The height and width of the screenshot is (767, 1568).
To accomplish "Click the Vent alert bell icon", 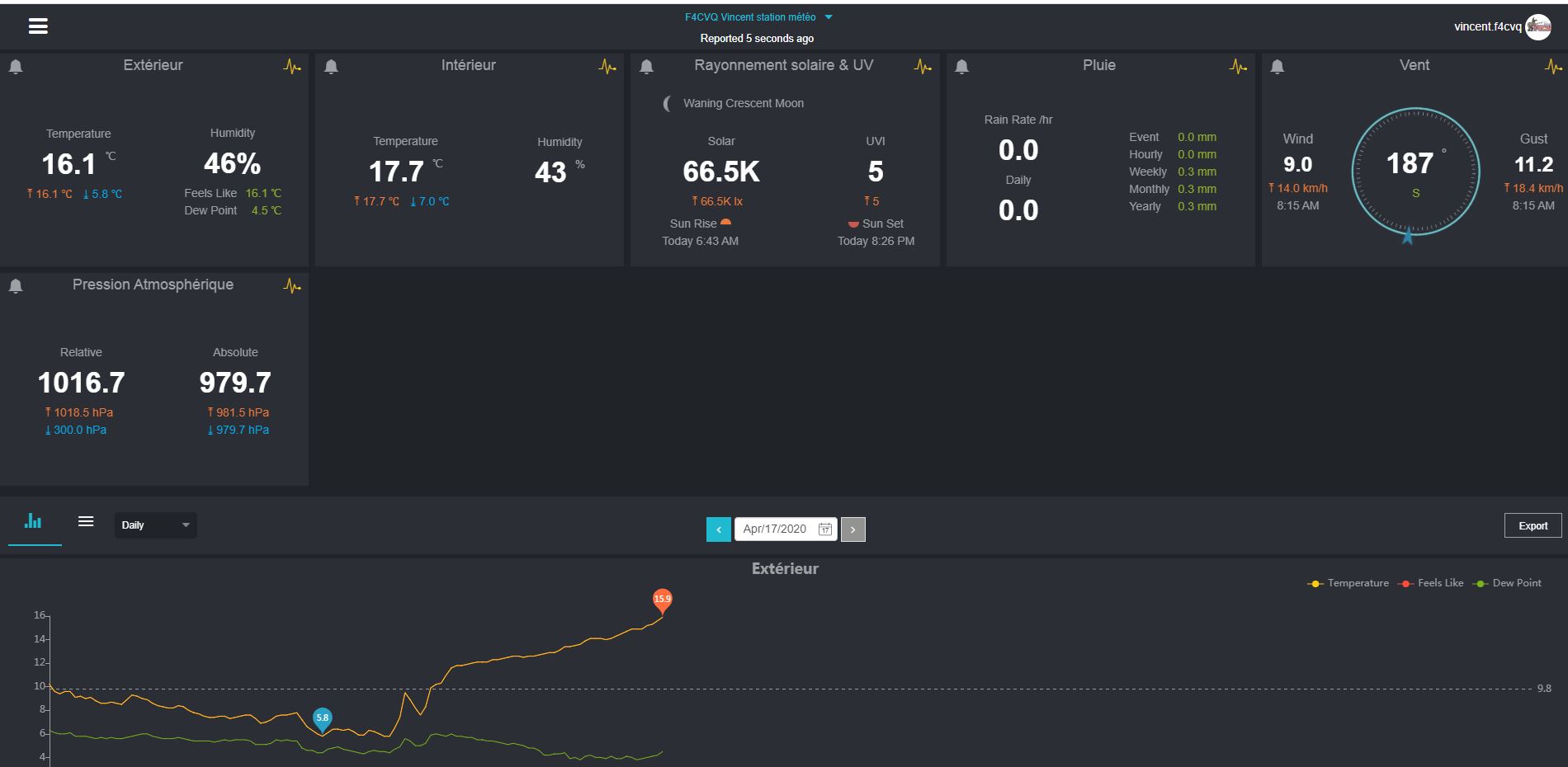I will (1278, 67).
